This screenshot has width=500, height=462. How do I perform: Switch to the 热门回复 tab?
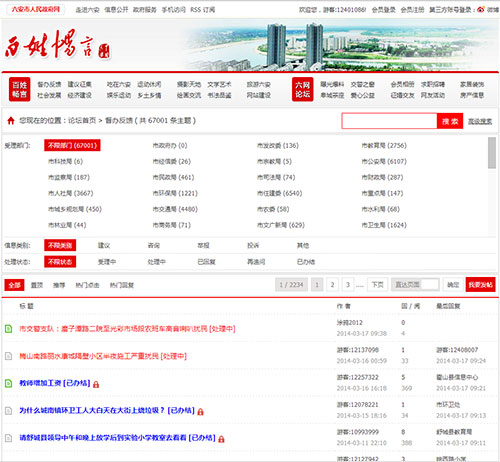coord(122,285)
